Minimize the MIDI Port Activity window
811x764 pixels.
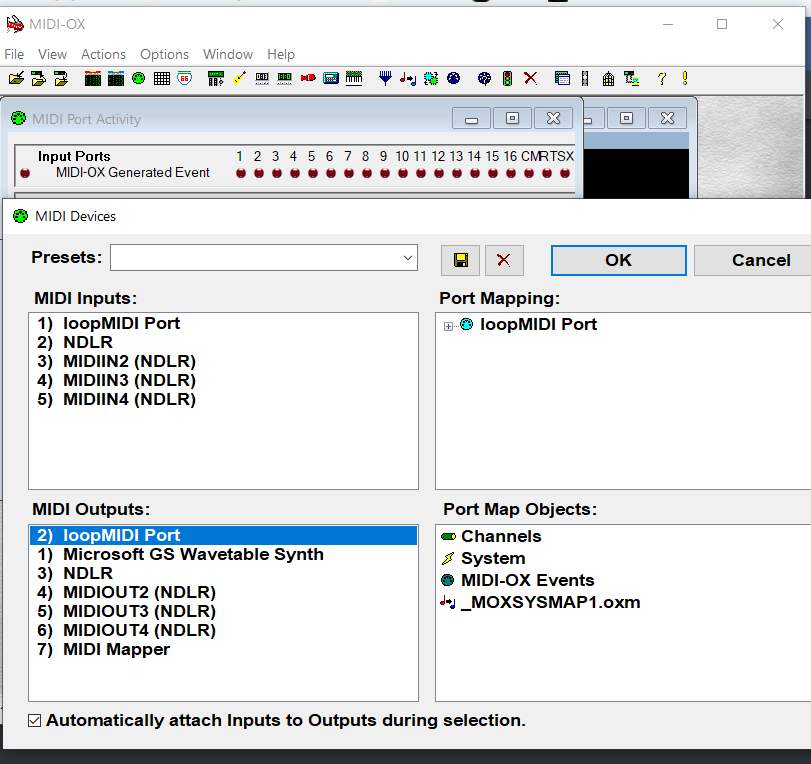[471, 119]
